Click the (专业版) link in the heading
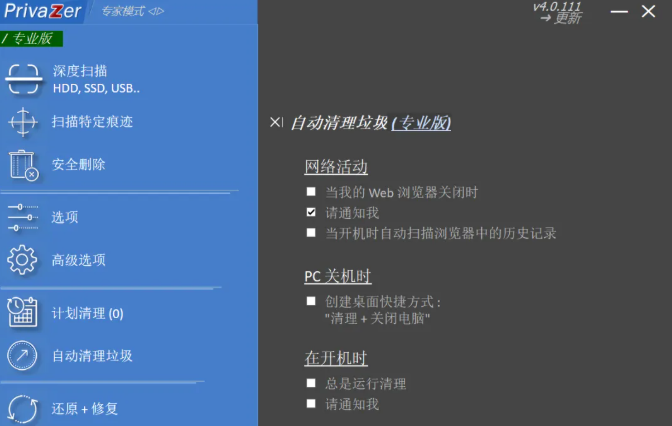Image resolution: width=672 pixels, height=426 pixels. [x=421, y=123]
